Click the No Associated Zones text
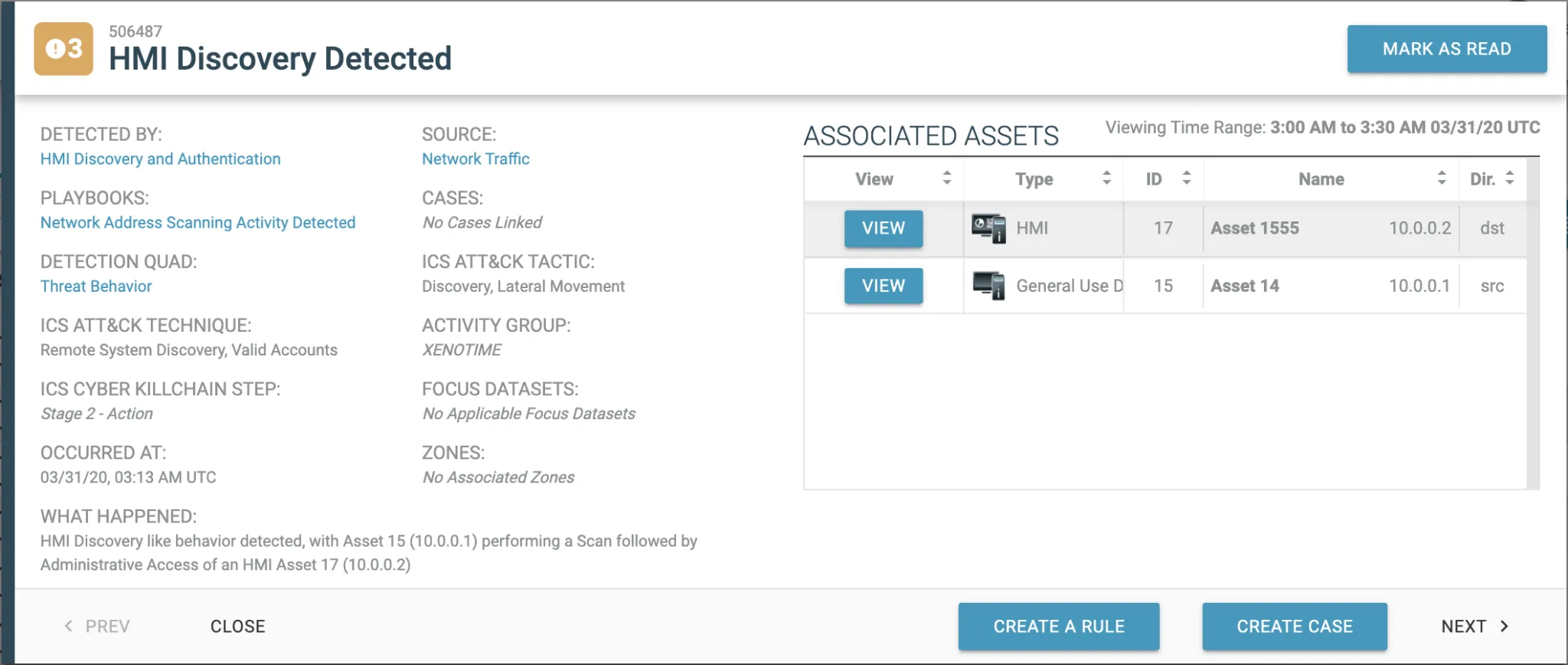Image resolution: width=1568 pixels, height=665 pixels. click(498, 477)
